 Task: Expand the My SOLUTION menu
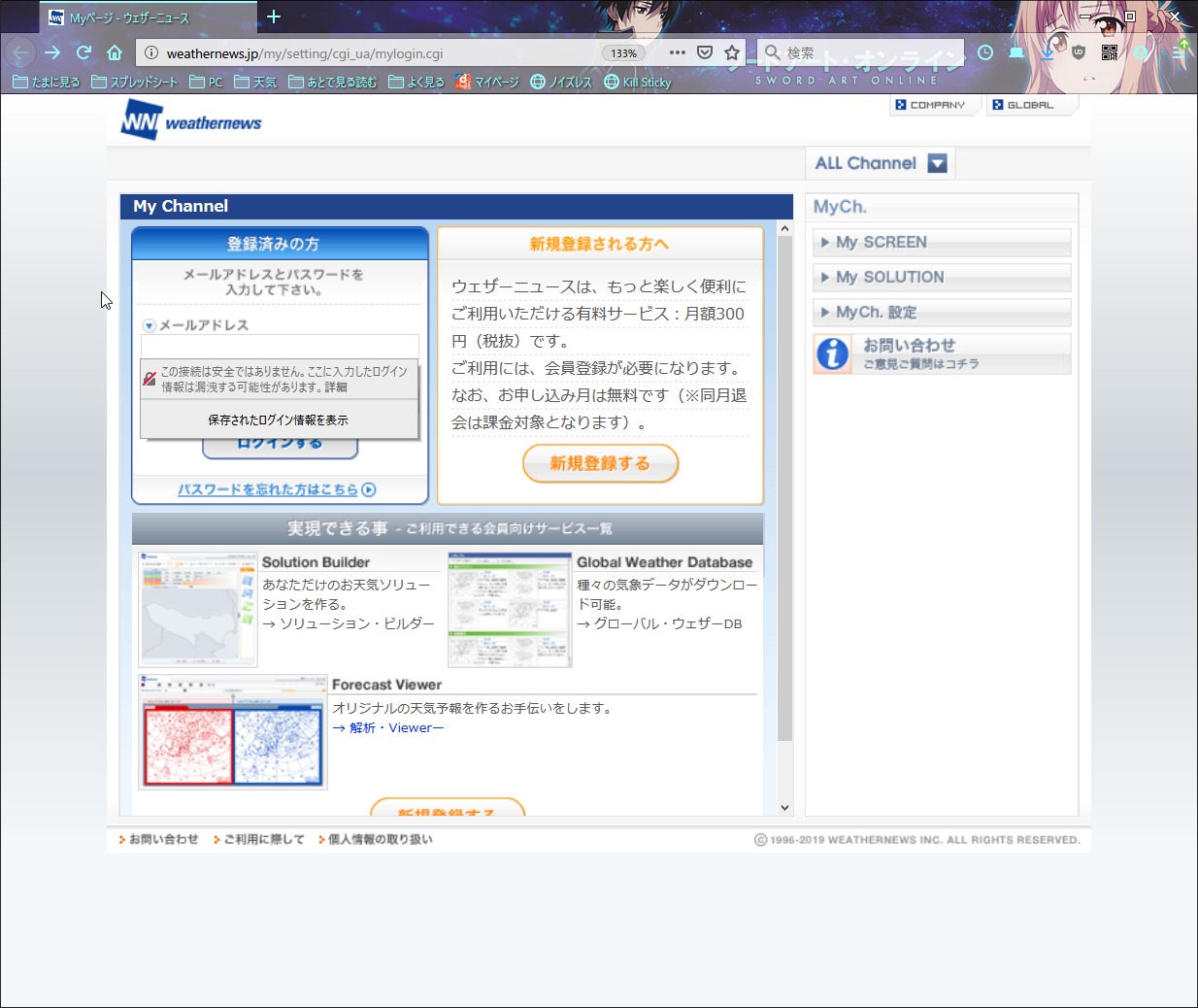click(942, 278)
